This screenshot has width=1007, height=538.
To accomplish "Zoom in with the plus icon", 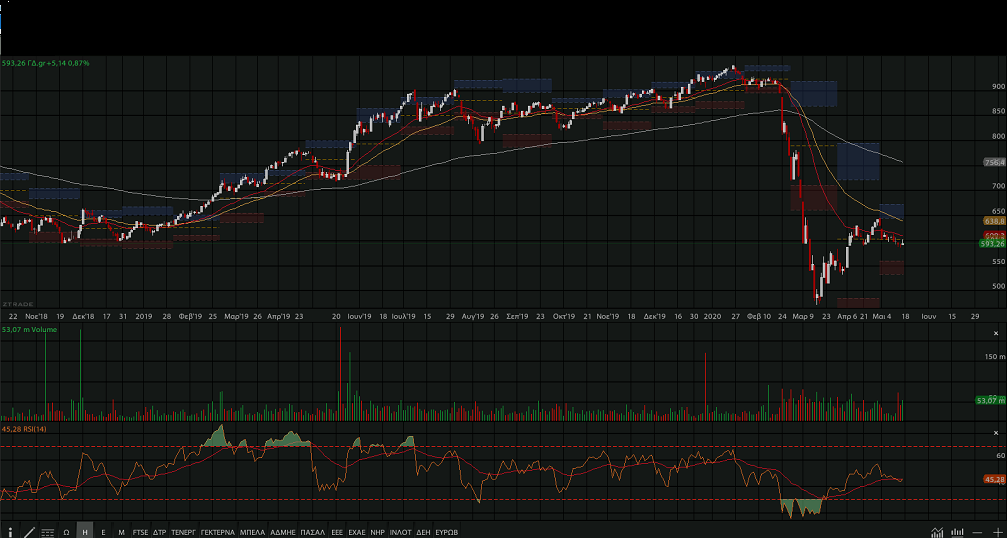I will [x=998, y=532].
